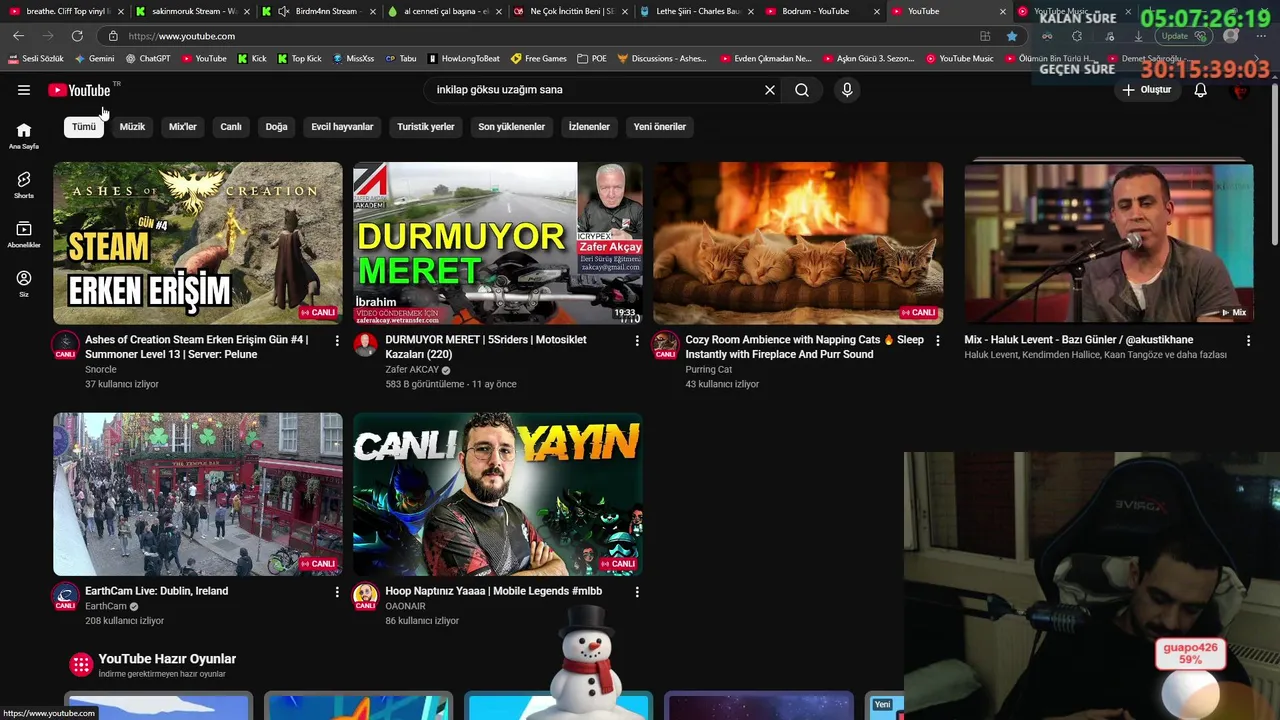This screenshot has width=1280, height=720.
Task: Select the Turistik yerler filter chip
Action: click(x=426, y=127)
